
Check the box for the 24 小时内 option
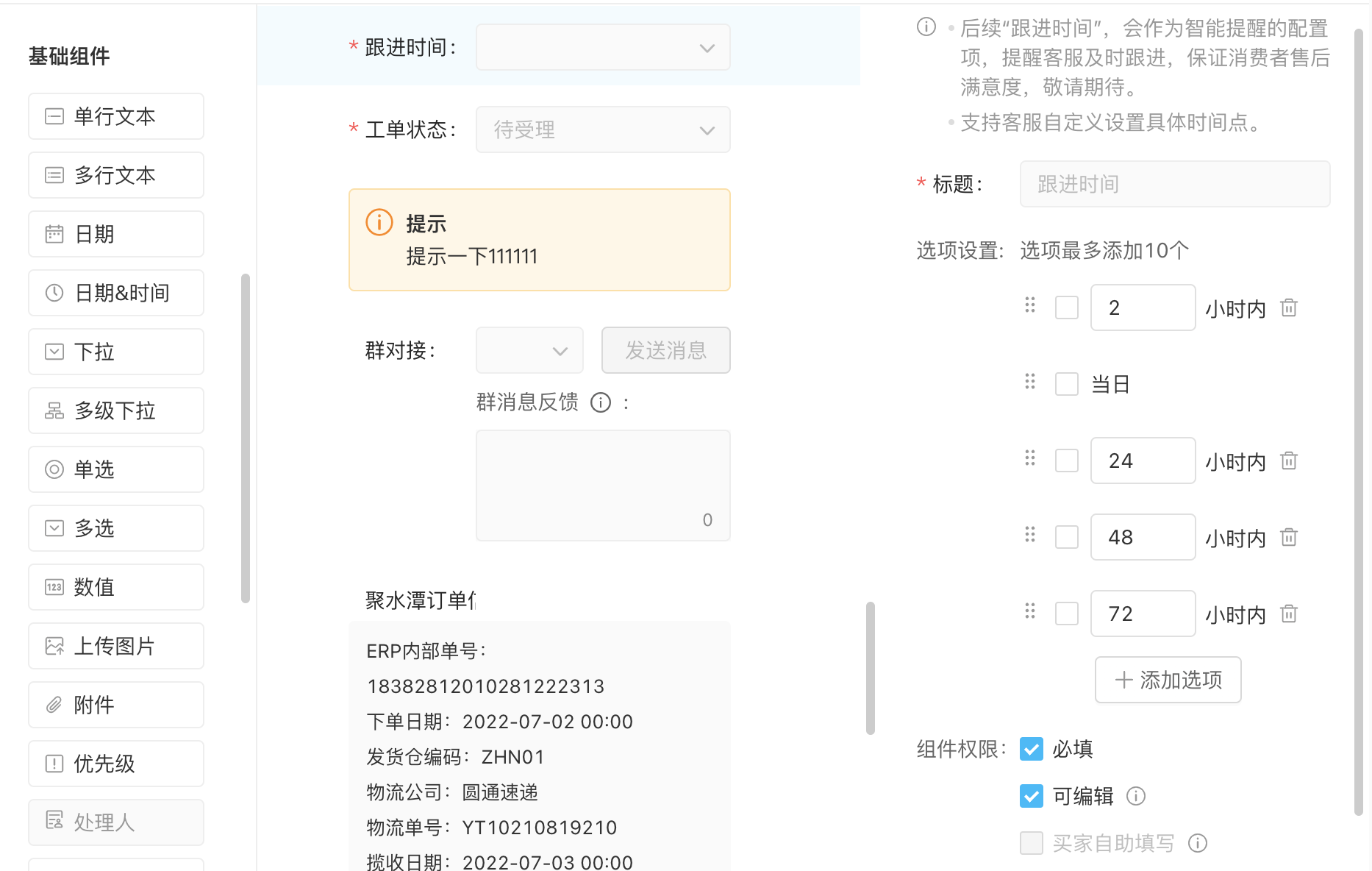pyautogui.click(x=1067, y=461)
